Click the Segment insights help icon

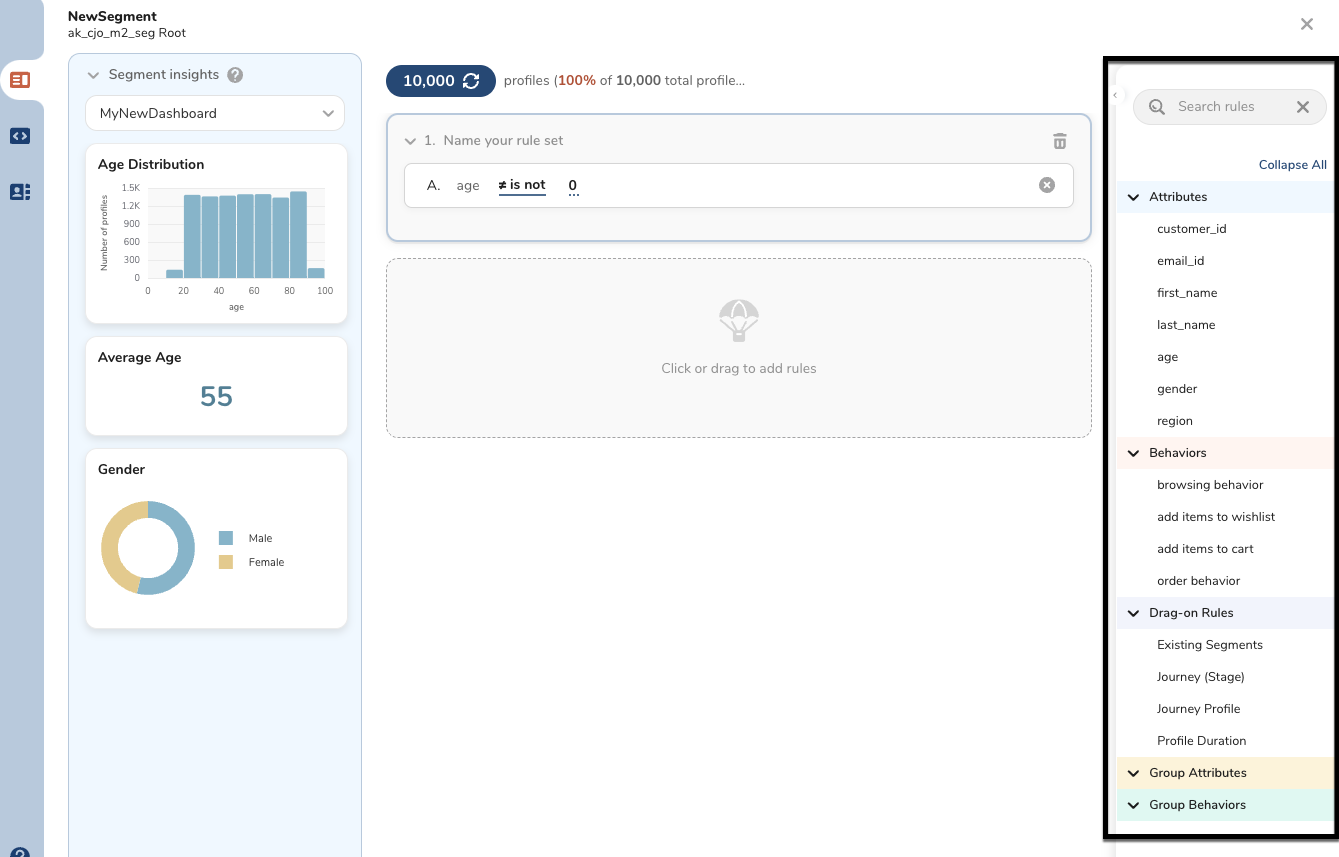tap(235, 75)
